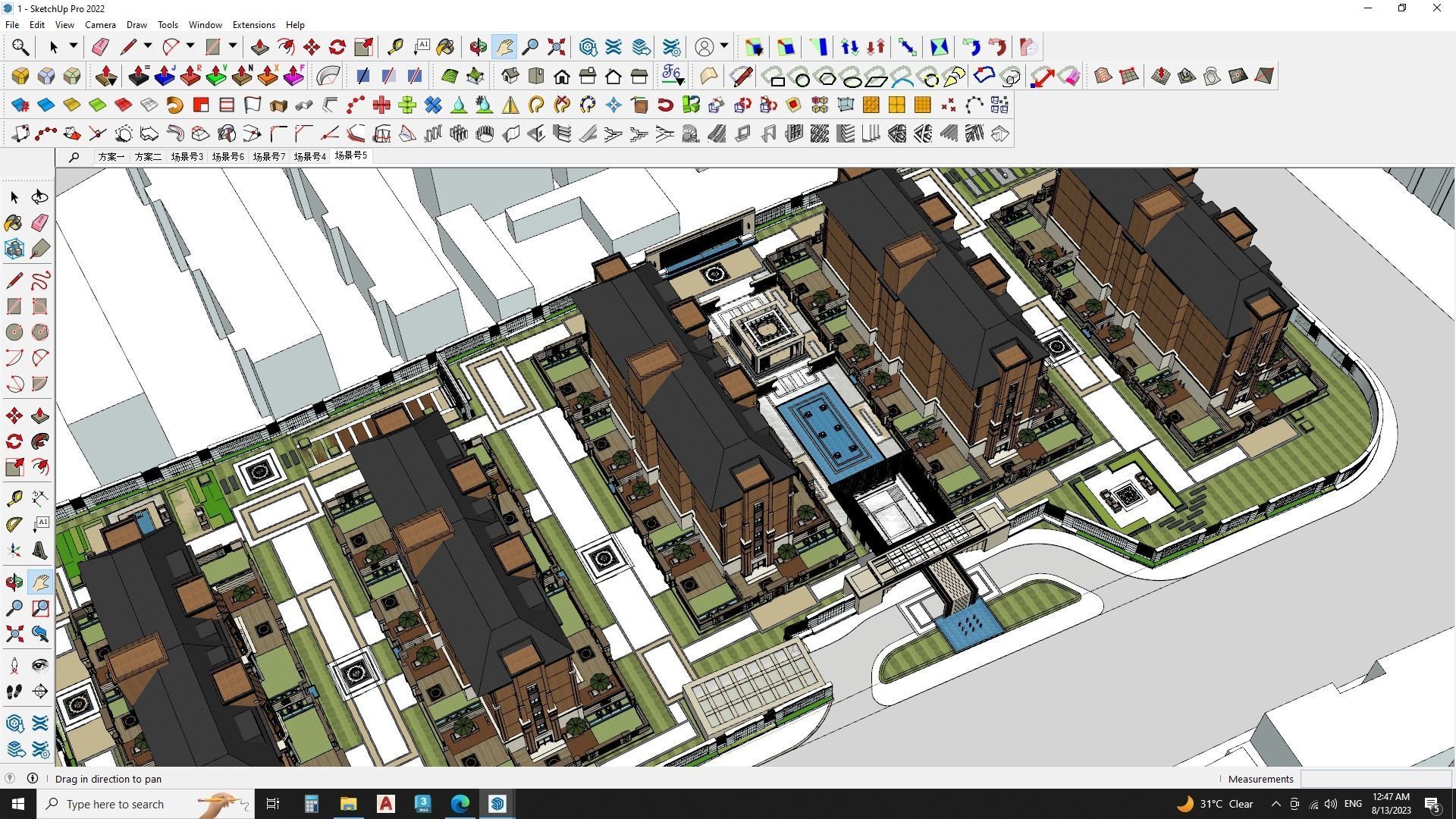1456x819 pixels.
Task: Select the Walk footprints tool
Action: (14, 692)
